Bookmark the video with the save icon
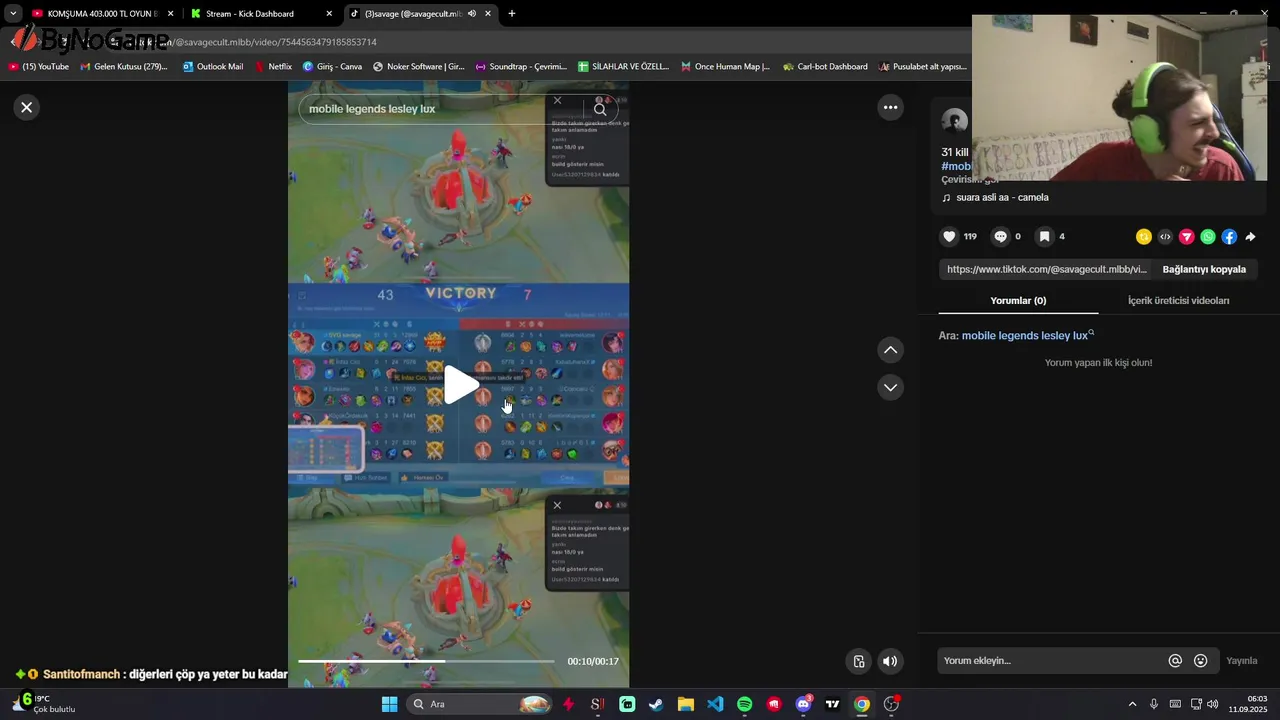This screenshot has width=1280, height=720. [x=1044, y=236]
